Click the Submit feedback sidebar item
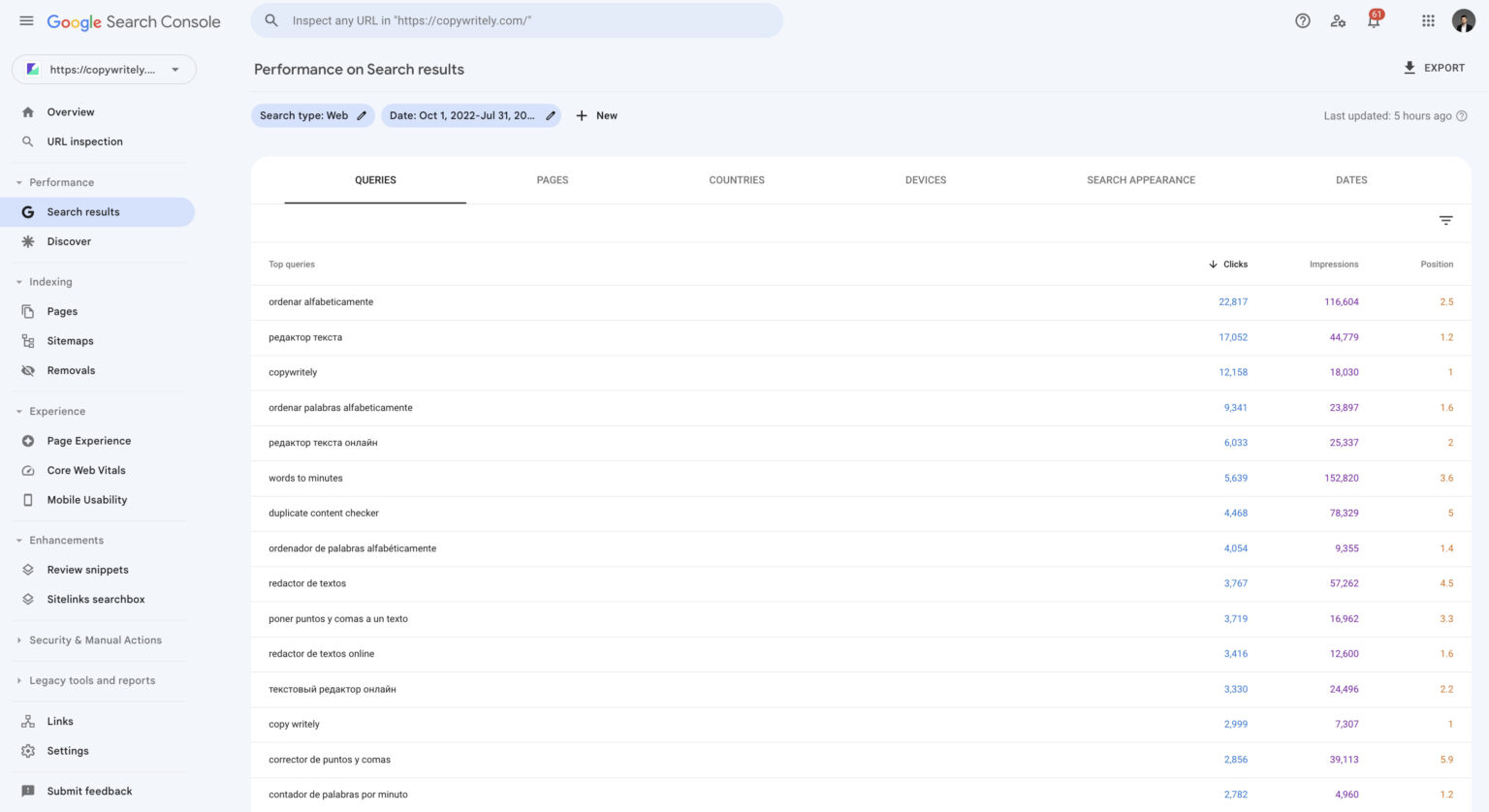The image size is (1489, 812). pos(89,791)
